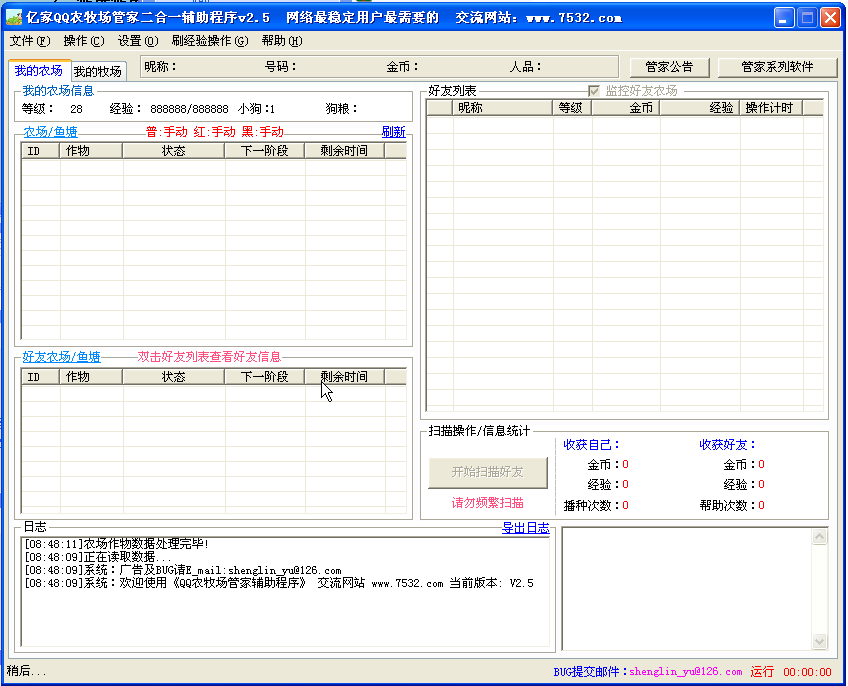
Task: Close the application window
Action: coord(830,18)
